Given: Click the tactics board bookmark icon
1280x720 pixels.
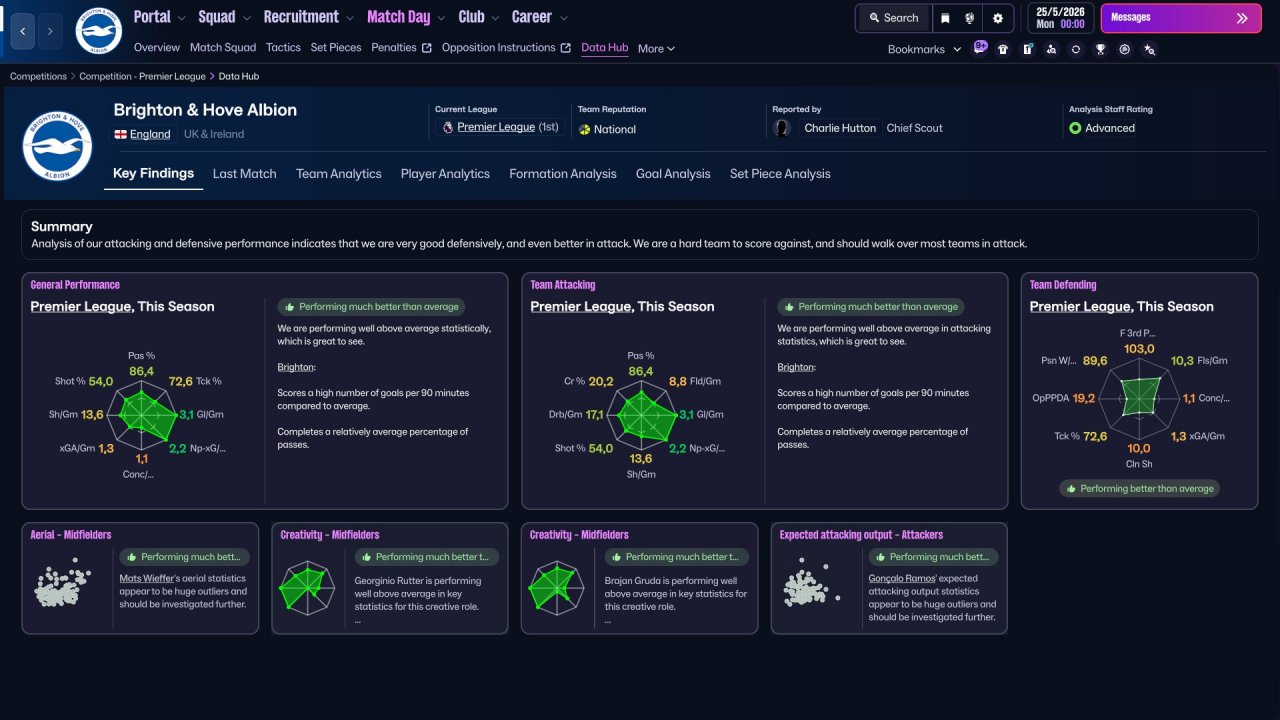Looking at the screenshot, I should point(1027,49).
